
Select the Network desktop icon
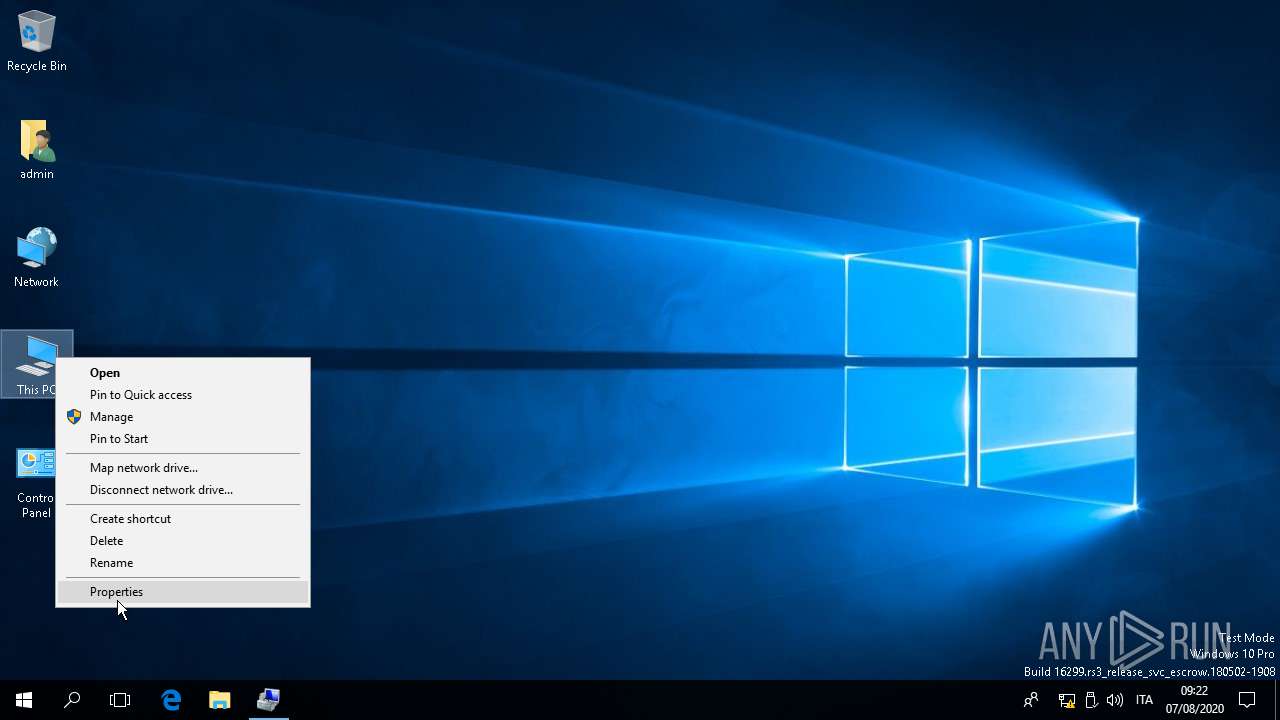(x=37, y=257)
